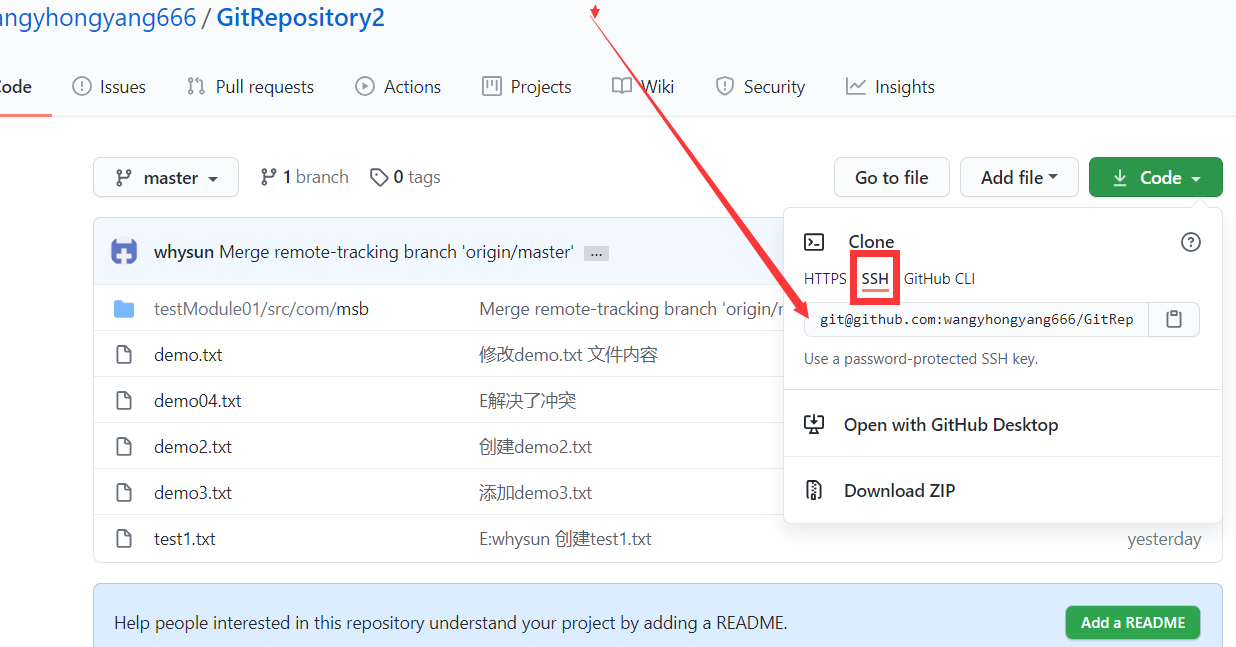
Task: Toggle the green Code dropdown button
Action: (1155, 177)
